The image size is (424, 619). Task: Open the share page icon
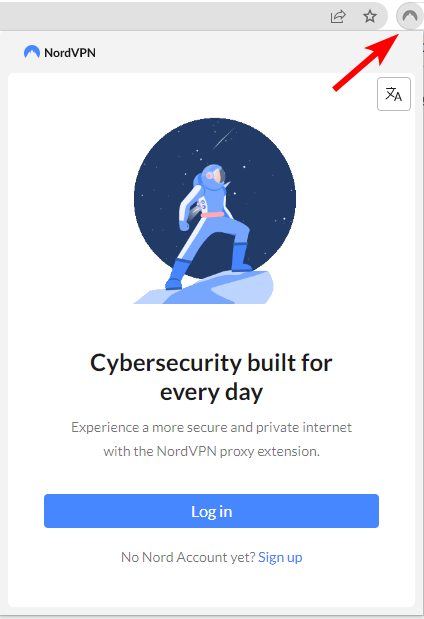pos(338,16)
